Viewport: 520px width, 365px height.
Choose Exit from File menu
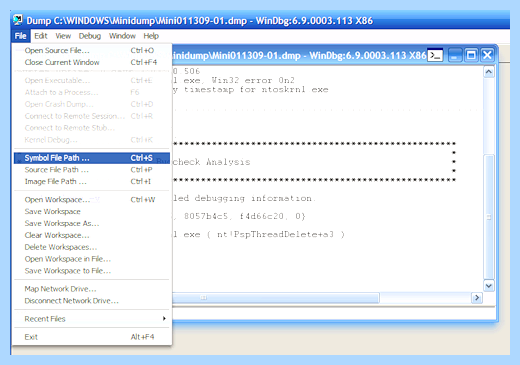[x=92, y=337]
